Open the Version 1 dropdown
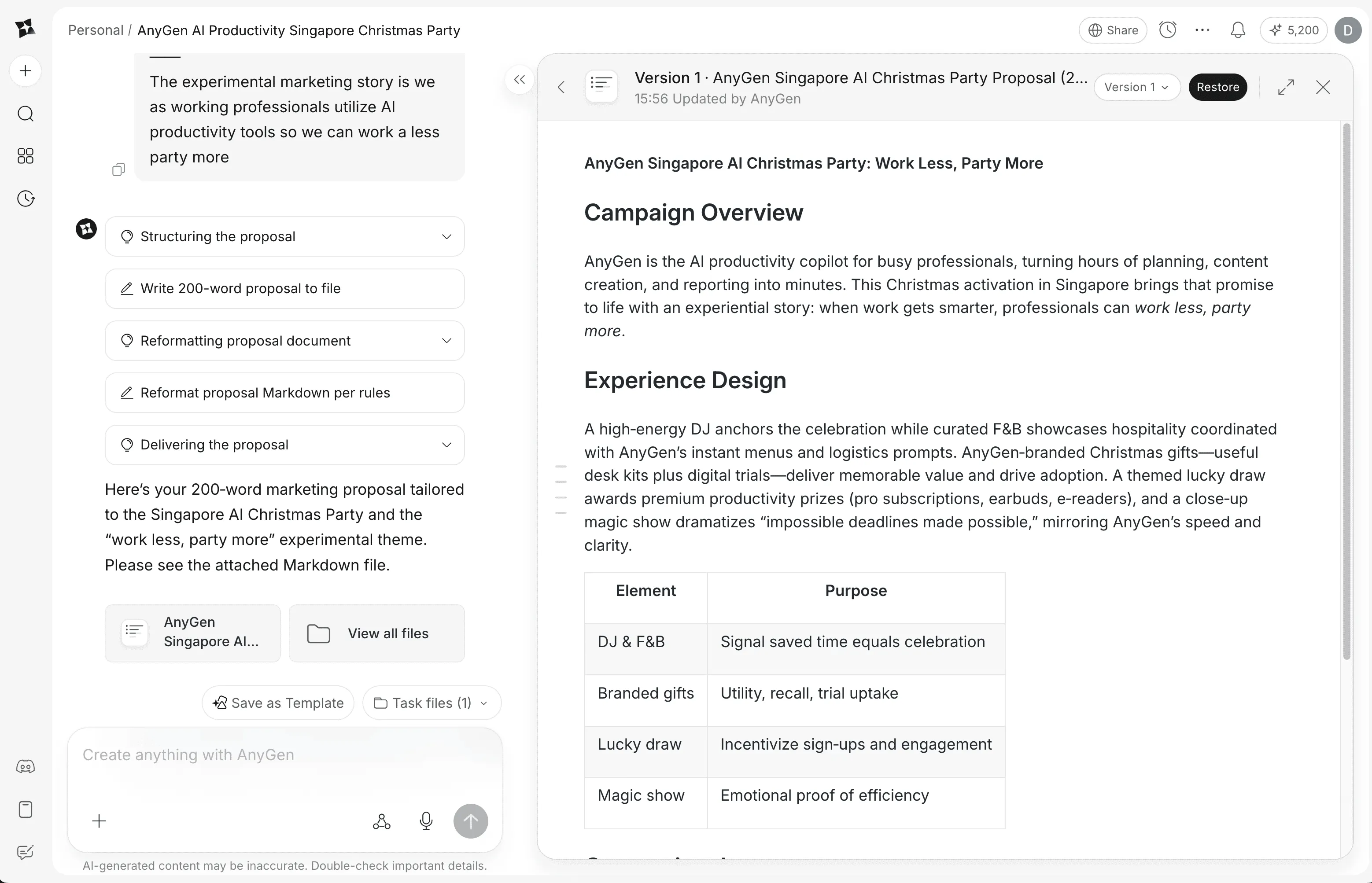The image size is (1372, 883). click(x=1136, y=87)
